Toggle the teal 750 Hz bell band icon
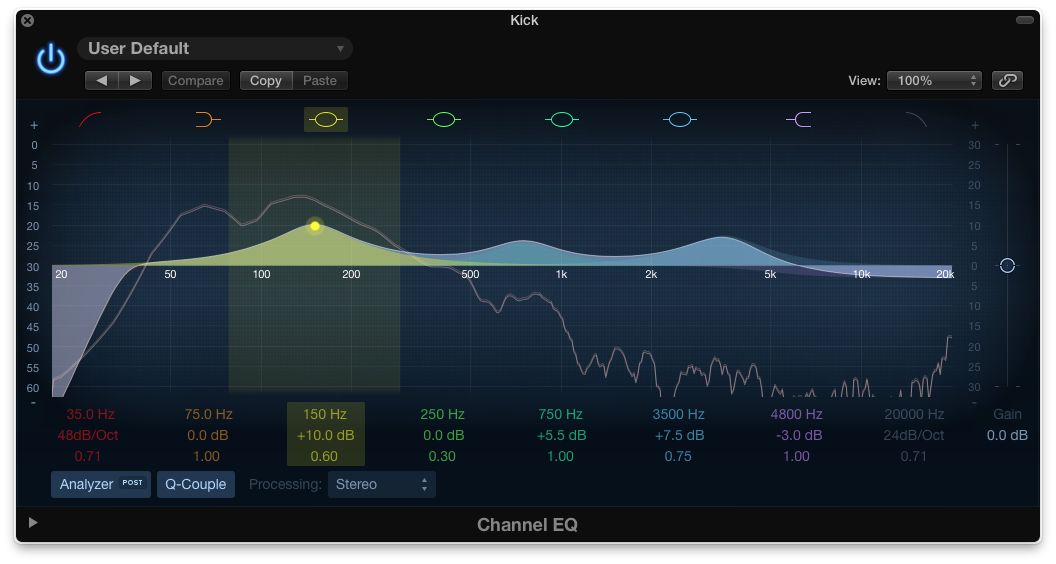This screenshot has width=1056, height=564. [562, 120]
